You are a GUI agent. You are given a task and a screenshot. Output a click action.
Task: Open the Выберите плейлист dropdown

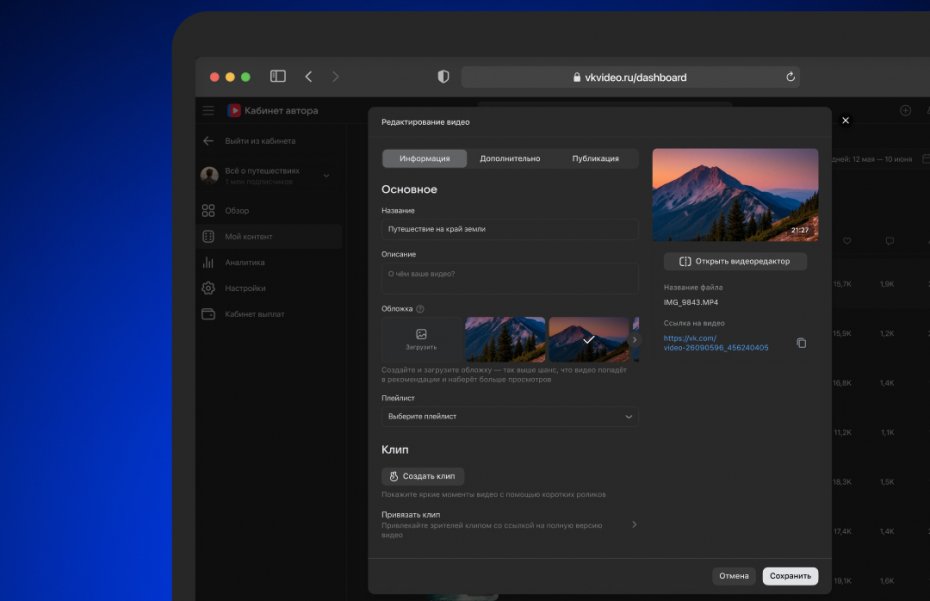coord(509,416)
